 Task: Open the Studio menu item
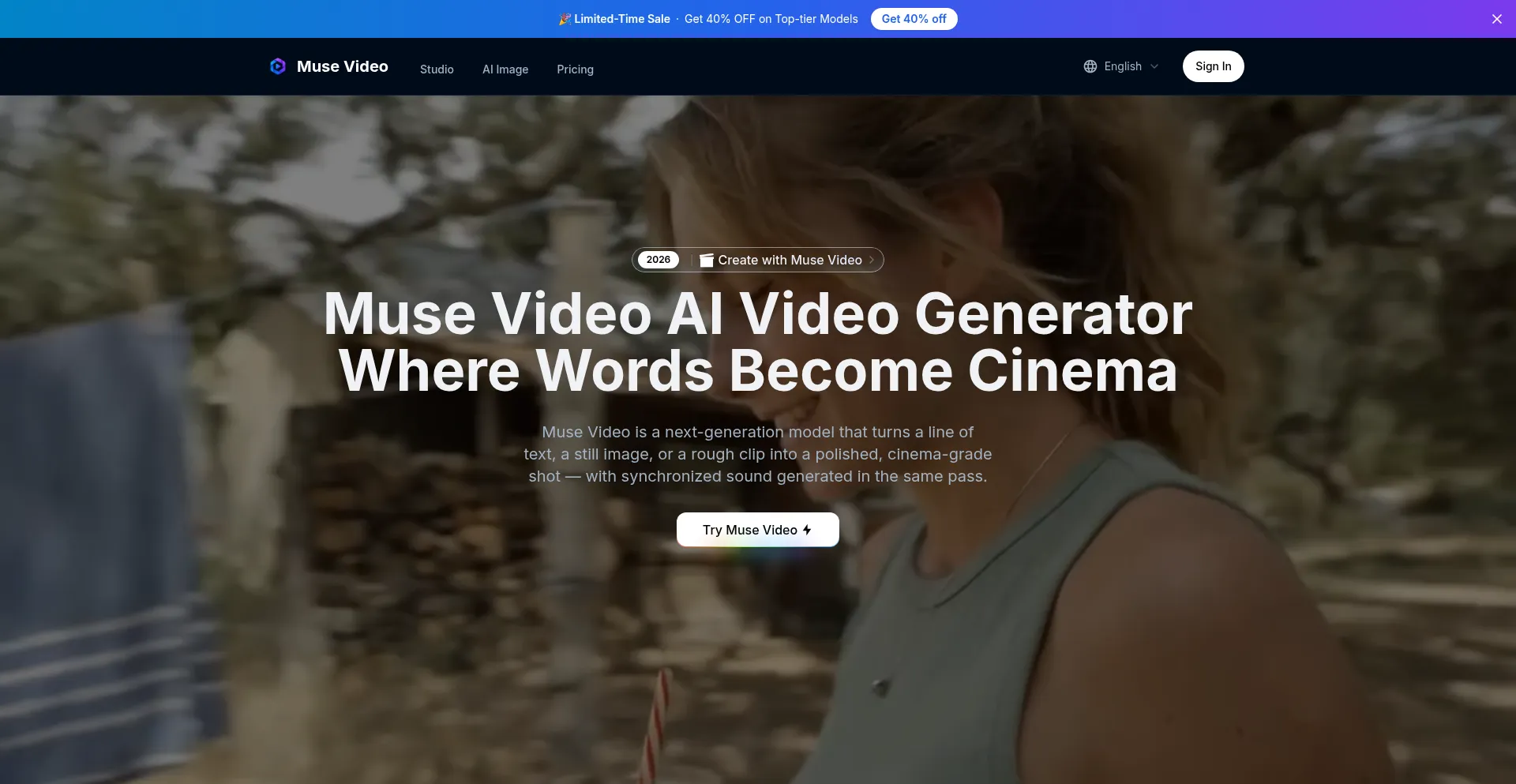(437, 69)
